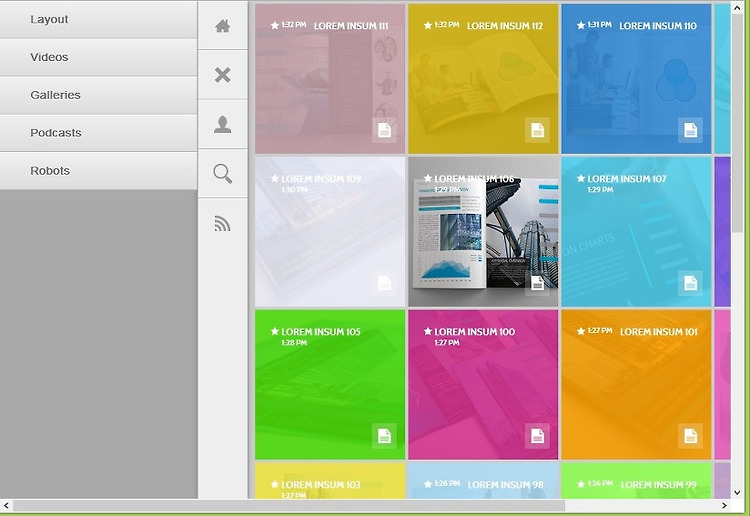Open the Lorem Insum 110 title
This screenshot has width=750, height=516.
click(658, 26)
